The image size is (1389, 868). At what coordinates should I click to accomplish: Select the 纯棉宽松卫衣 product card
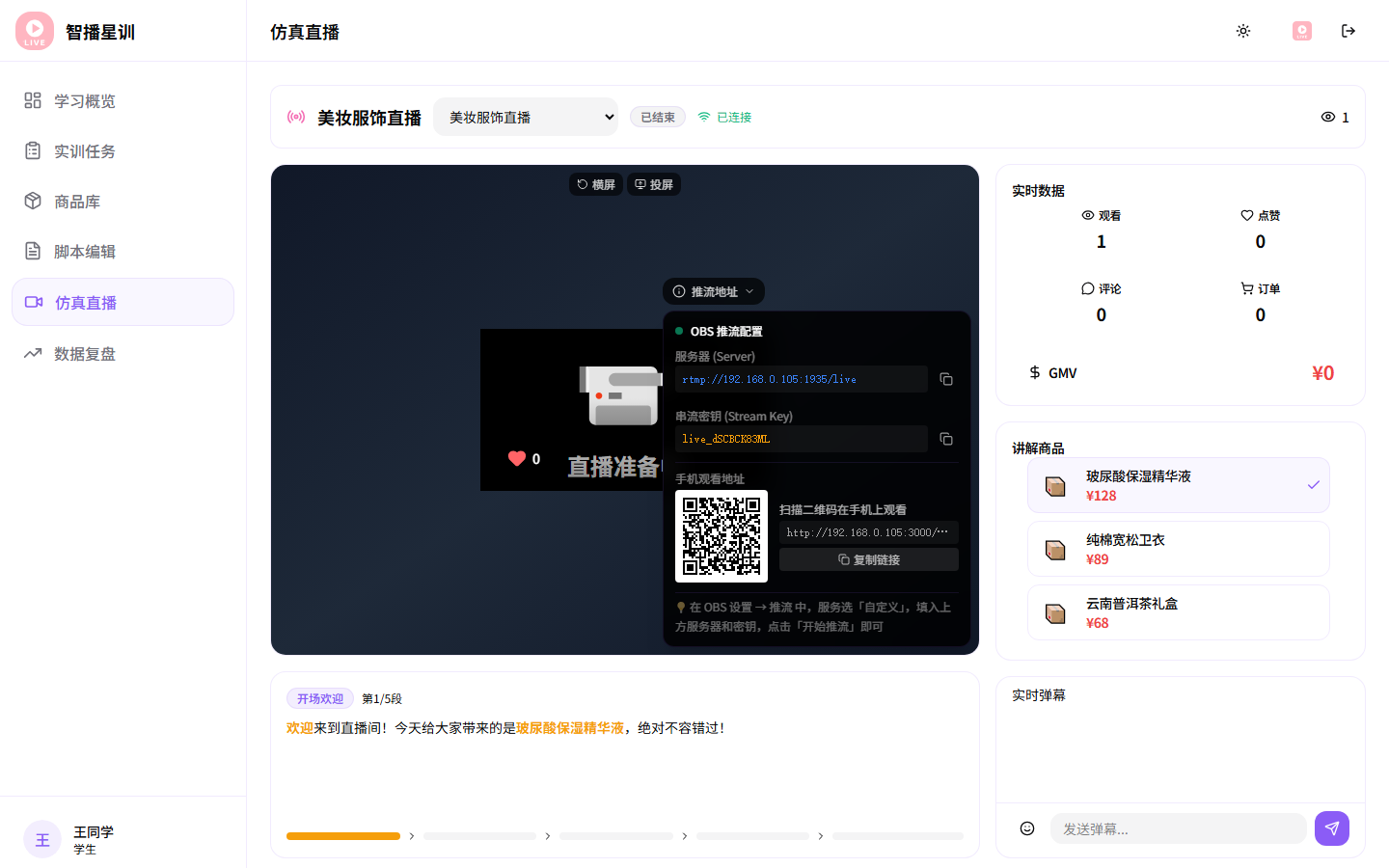pos(1178,548)
